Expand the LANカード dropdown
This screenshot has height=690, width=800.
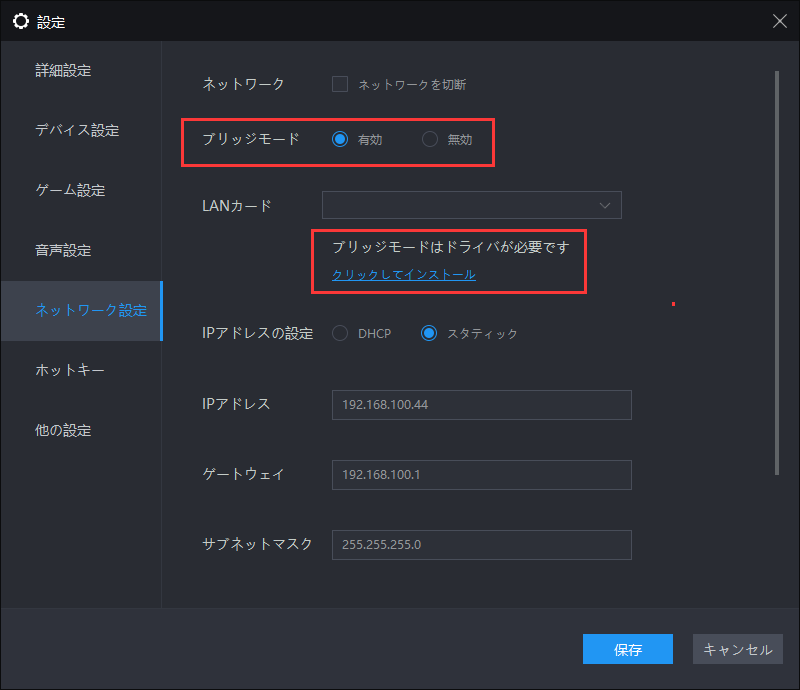click(471, 205)
